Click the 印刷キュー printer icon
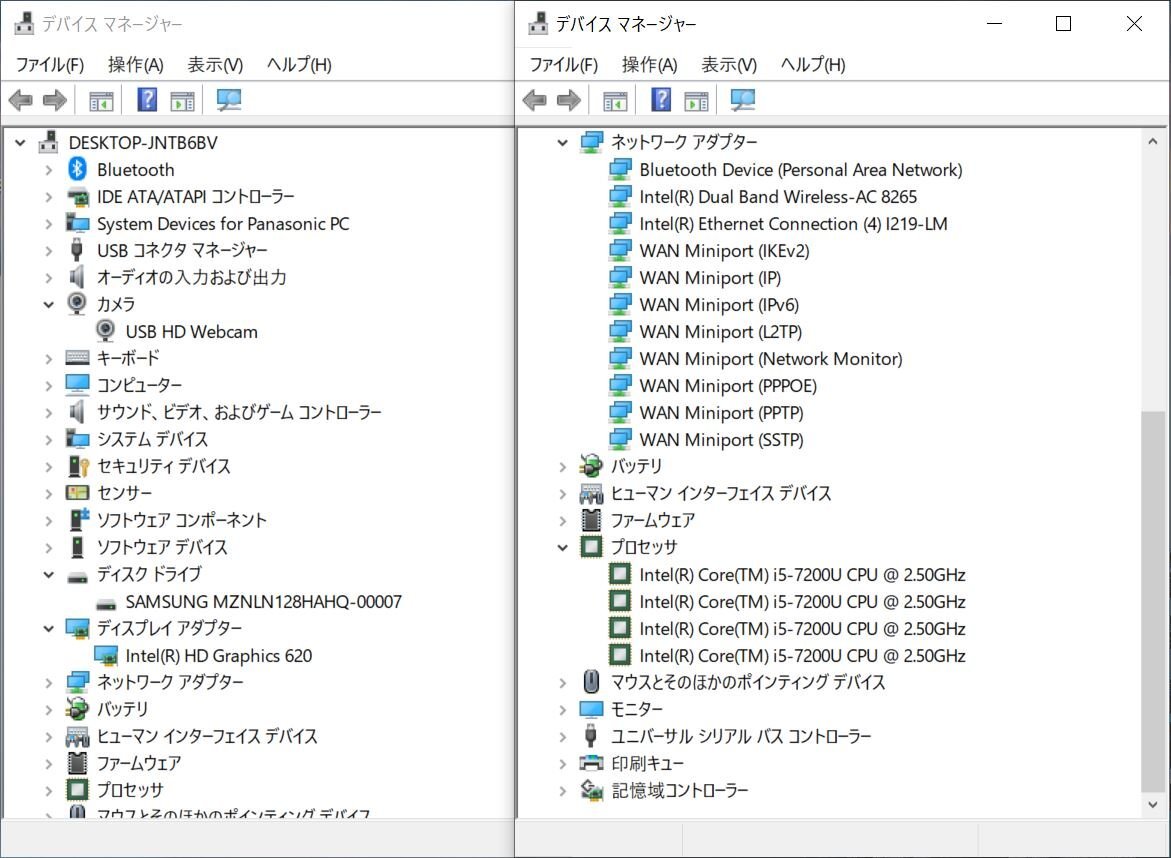This screenshot has width=1171, height=858. (591, 763)
